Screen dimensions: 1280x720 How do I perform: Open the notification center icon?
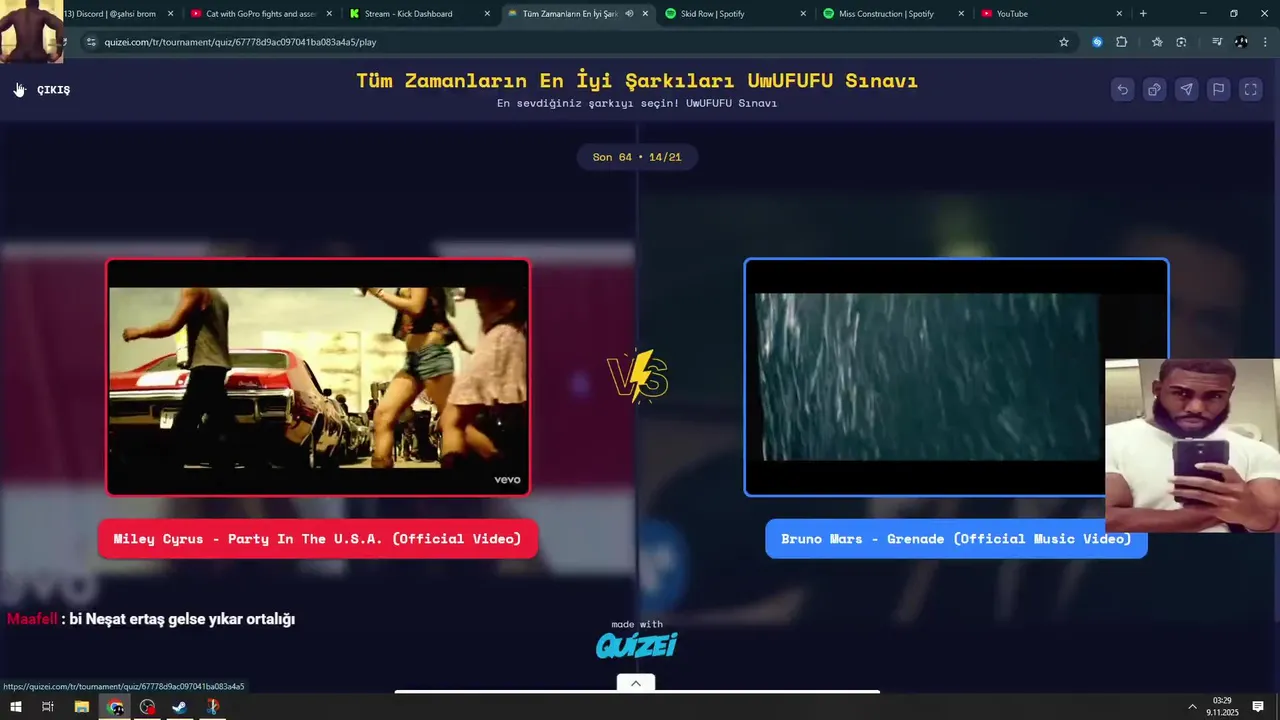(x=1258, y=707)
